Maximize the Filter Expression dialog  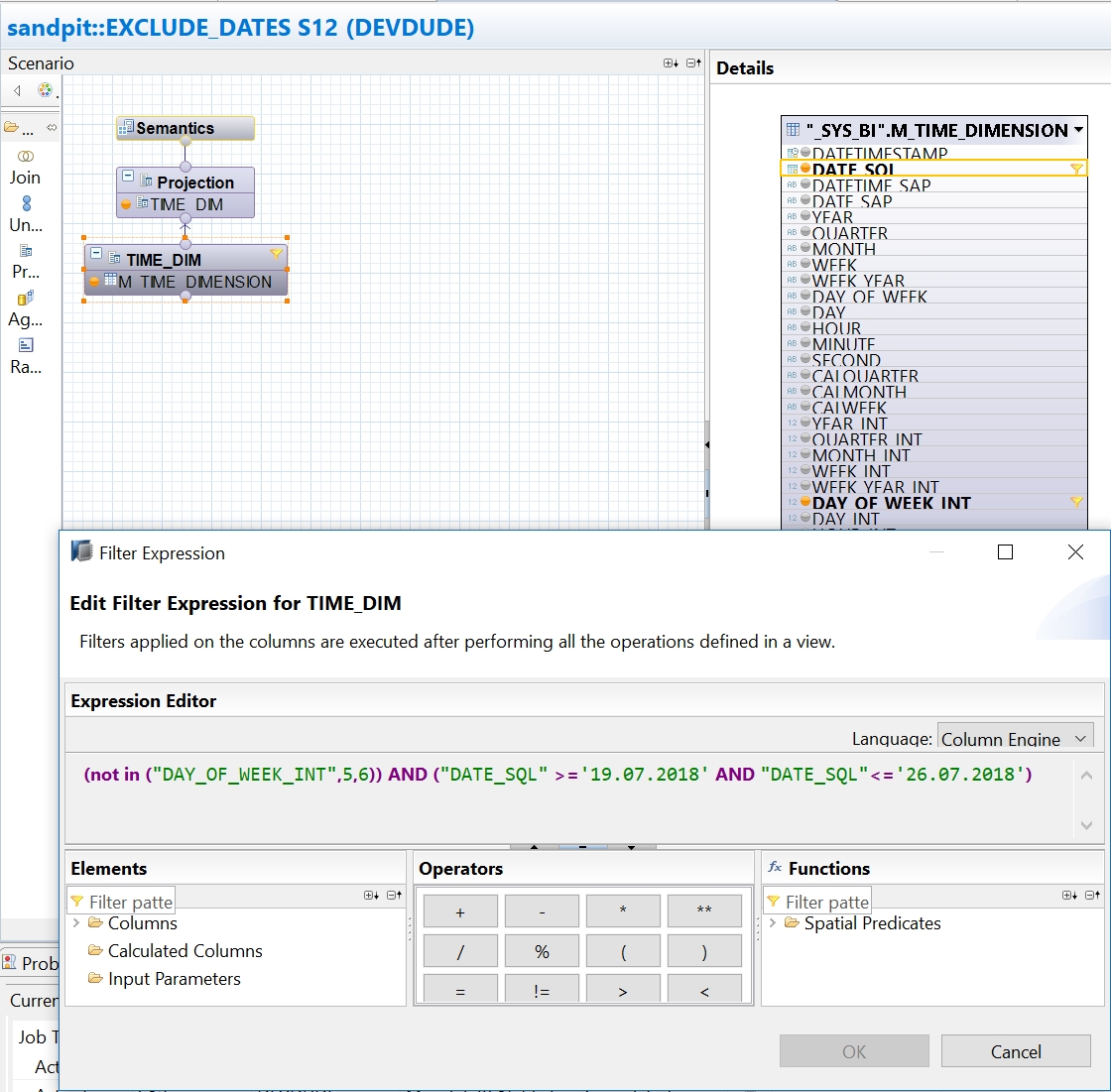click(x=1005, y=552)
